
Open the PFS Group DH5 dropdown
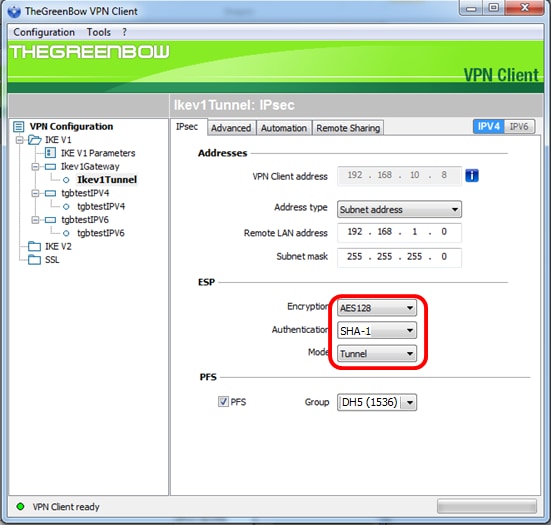377,402
